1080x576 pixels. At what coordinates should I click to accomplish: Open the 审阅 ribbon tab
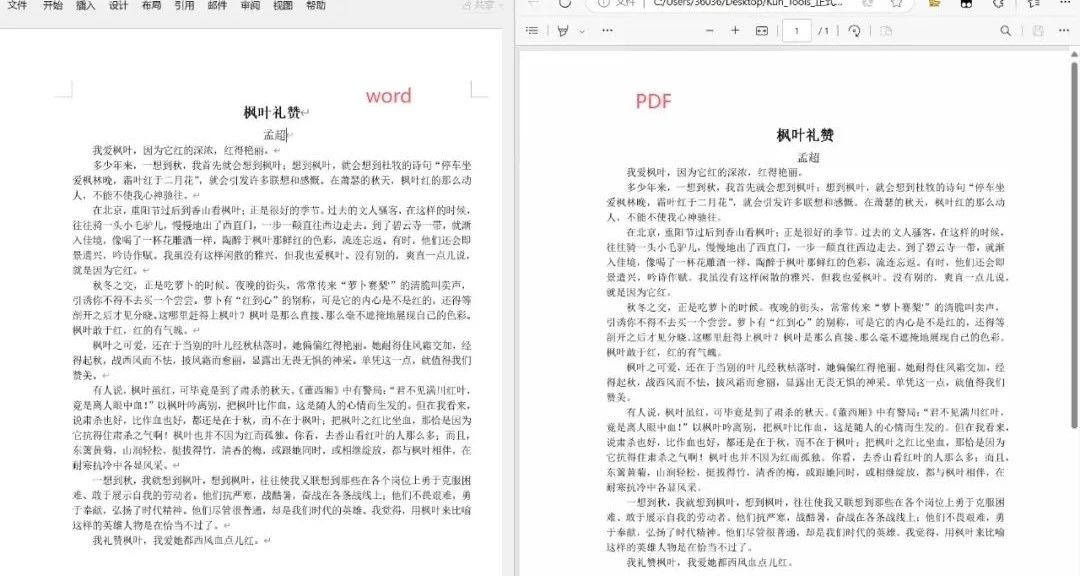click(x=250, y=6)
